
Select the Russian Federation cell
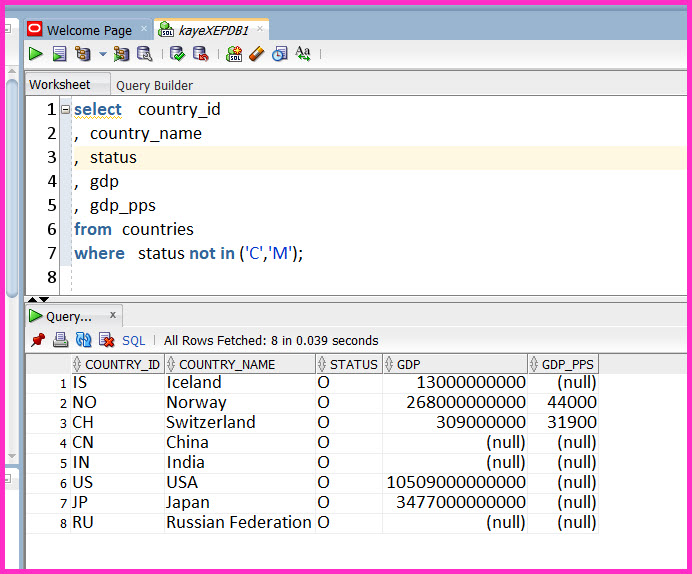(239, 523)
